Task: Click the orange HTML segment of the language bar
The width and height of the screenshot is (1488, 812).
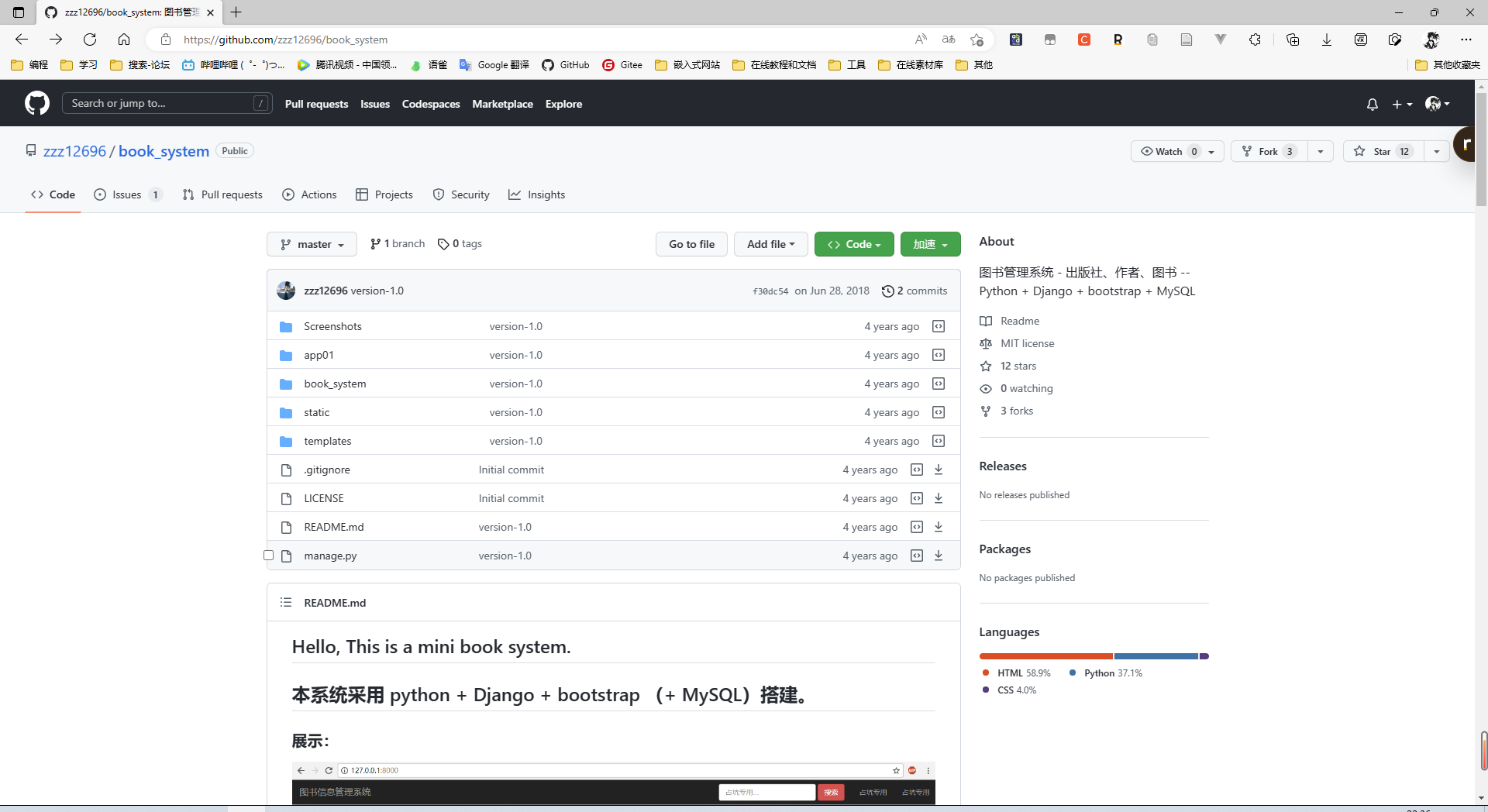Action: click(1045, 656)
